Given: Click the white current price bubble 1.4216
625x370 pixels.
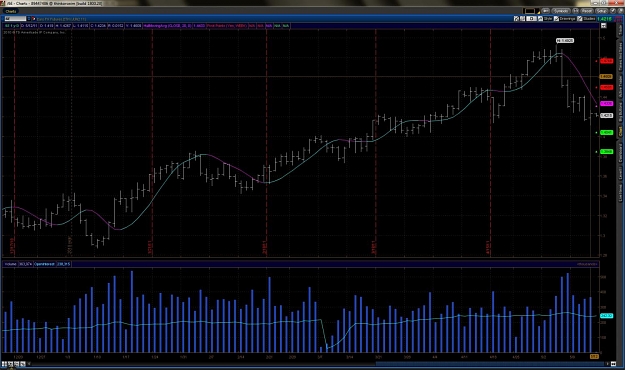Looking at the screenshot, I should coord(606,116).
